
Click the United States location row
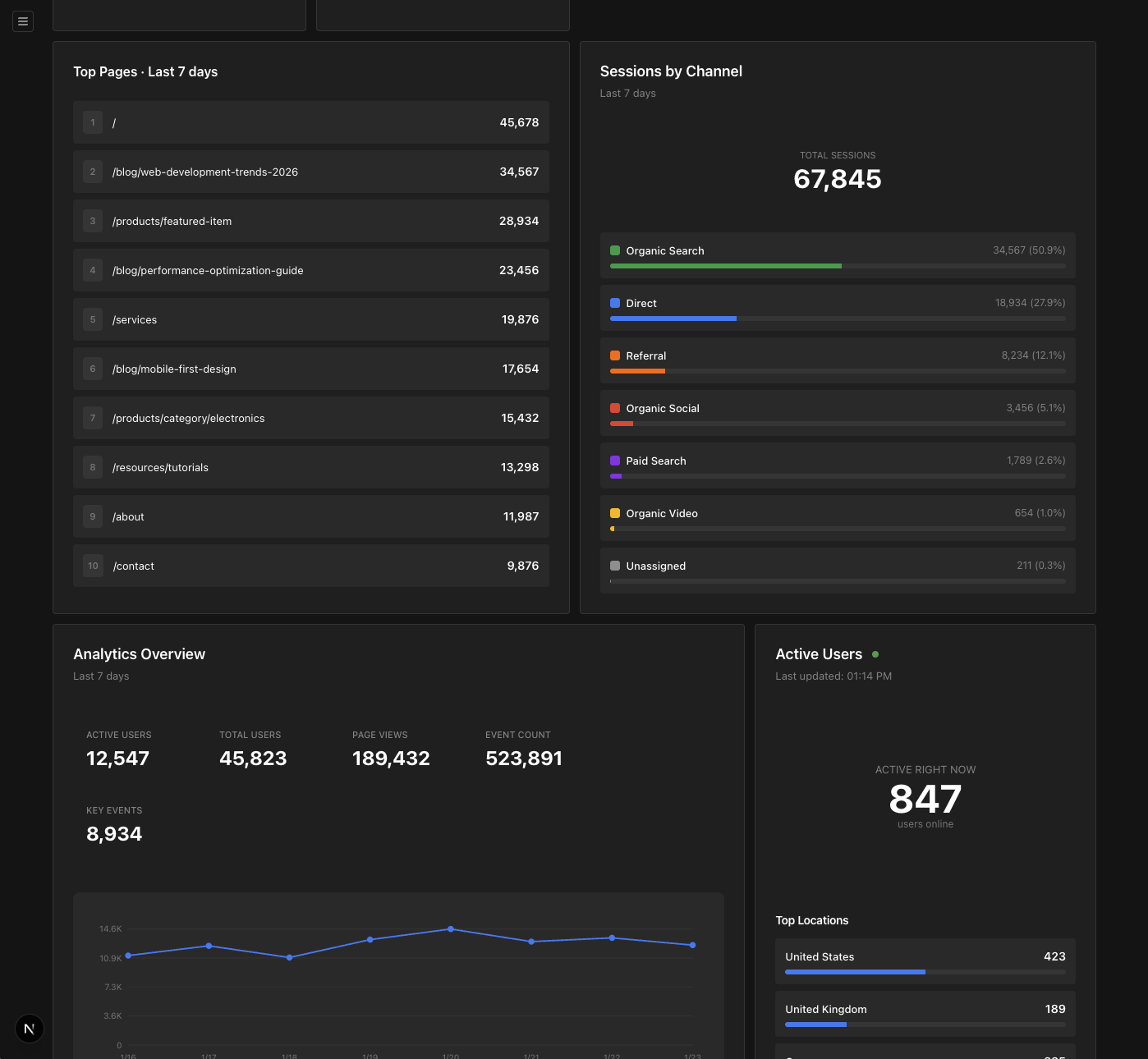925,961
